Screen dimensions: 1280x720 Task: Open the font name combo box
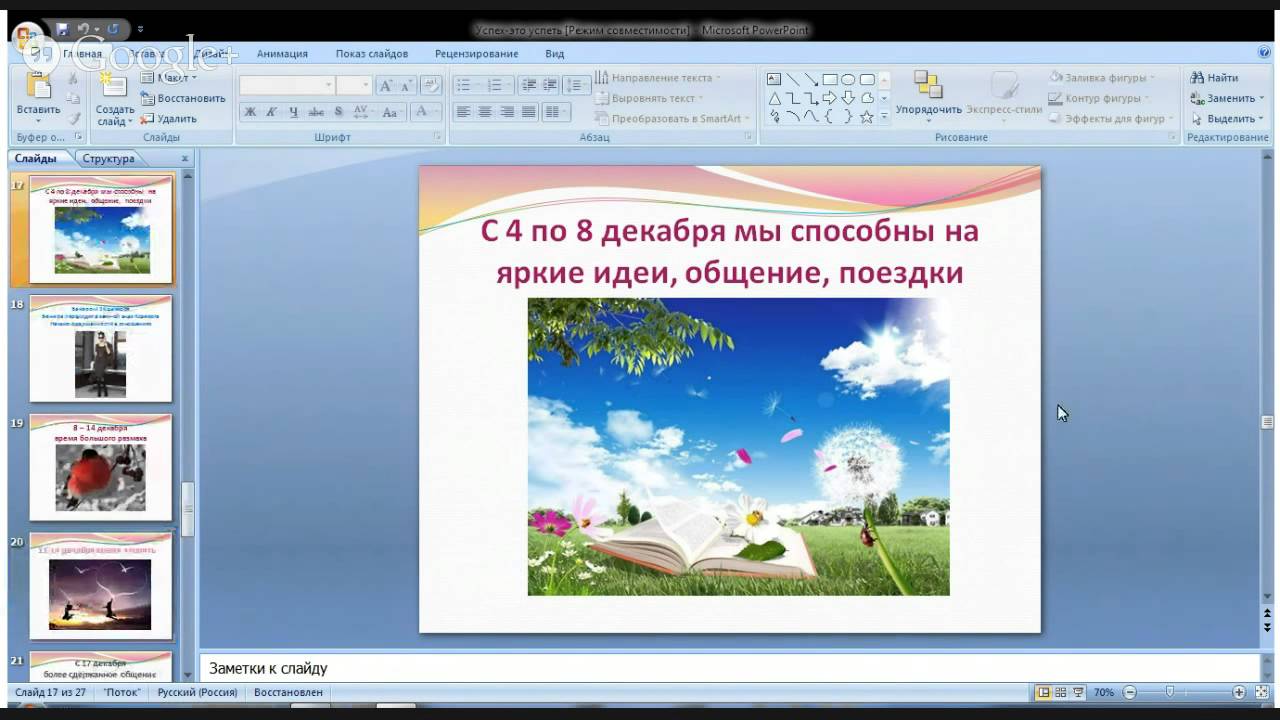pyautogui.click(x=287, y=85)
